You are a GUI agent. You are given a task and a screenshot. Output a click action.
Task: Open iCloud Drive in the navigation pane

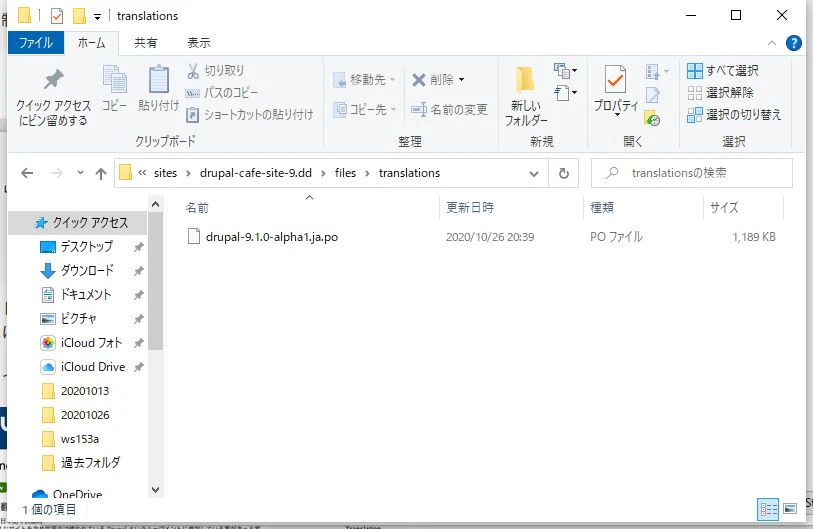tap(83, 367)
